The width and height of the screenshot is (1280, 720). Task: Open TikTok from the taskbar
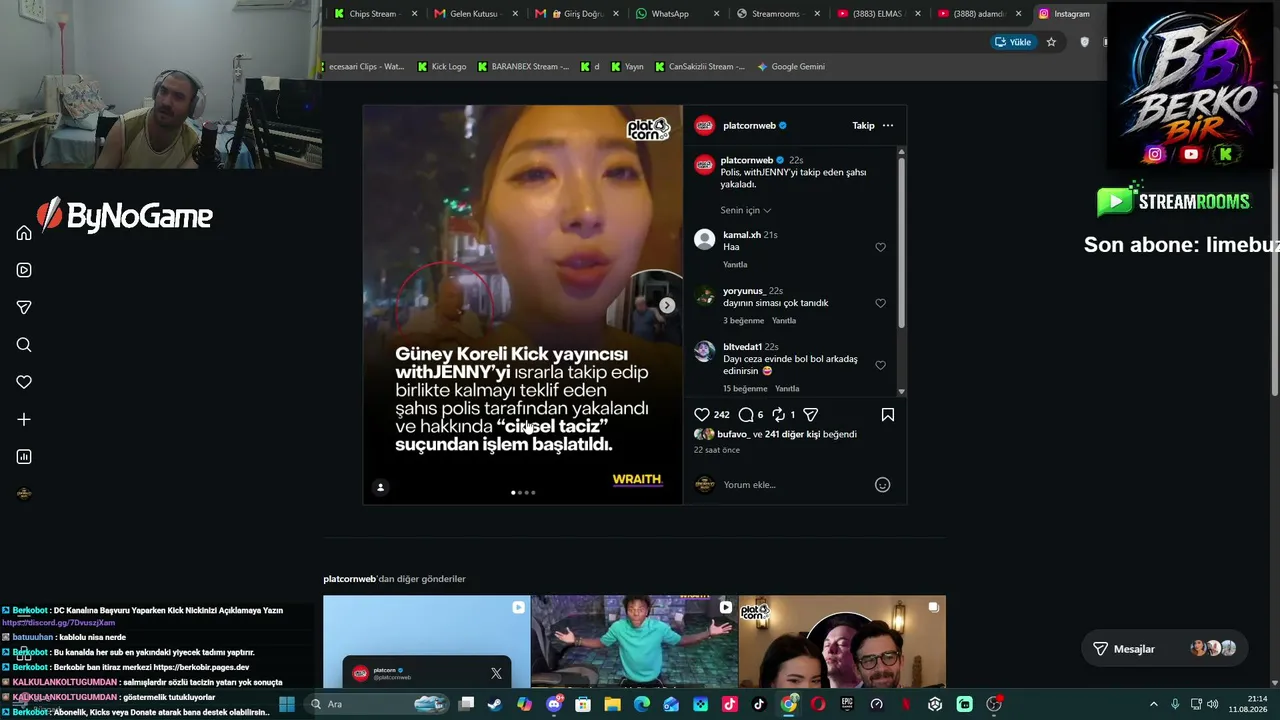coord(759,704)
